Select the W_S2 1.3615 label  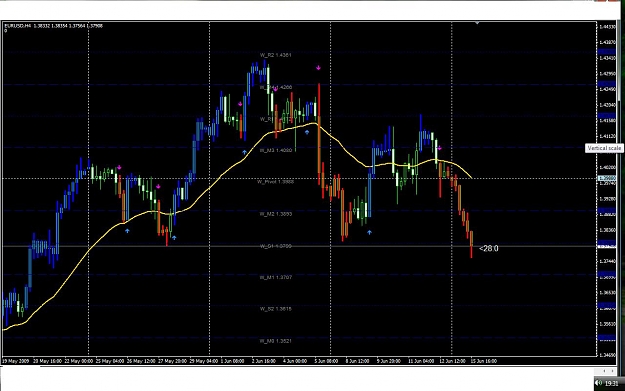[x=275, y=309]
